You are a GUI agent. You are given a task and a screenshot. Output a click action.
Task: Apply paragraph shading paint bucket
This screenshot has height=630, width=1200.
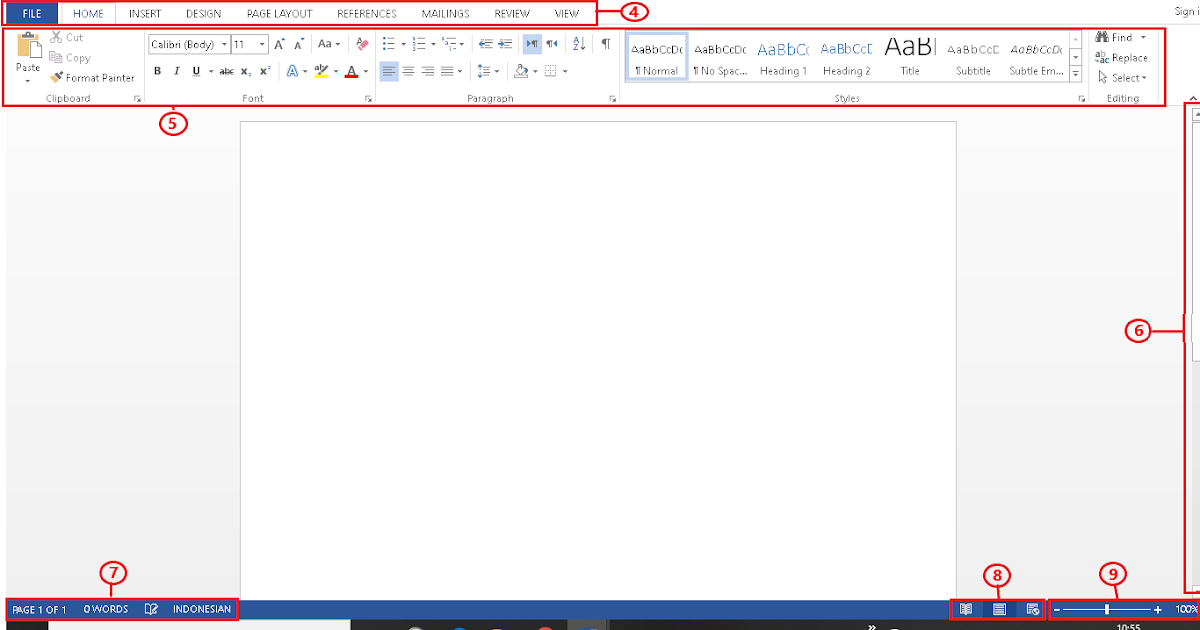[x=520, y=71]
